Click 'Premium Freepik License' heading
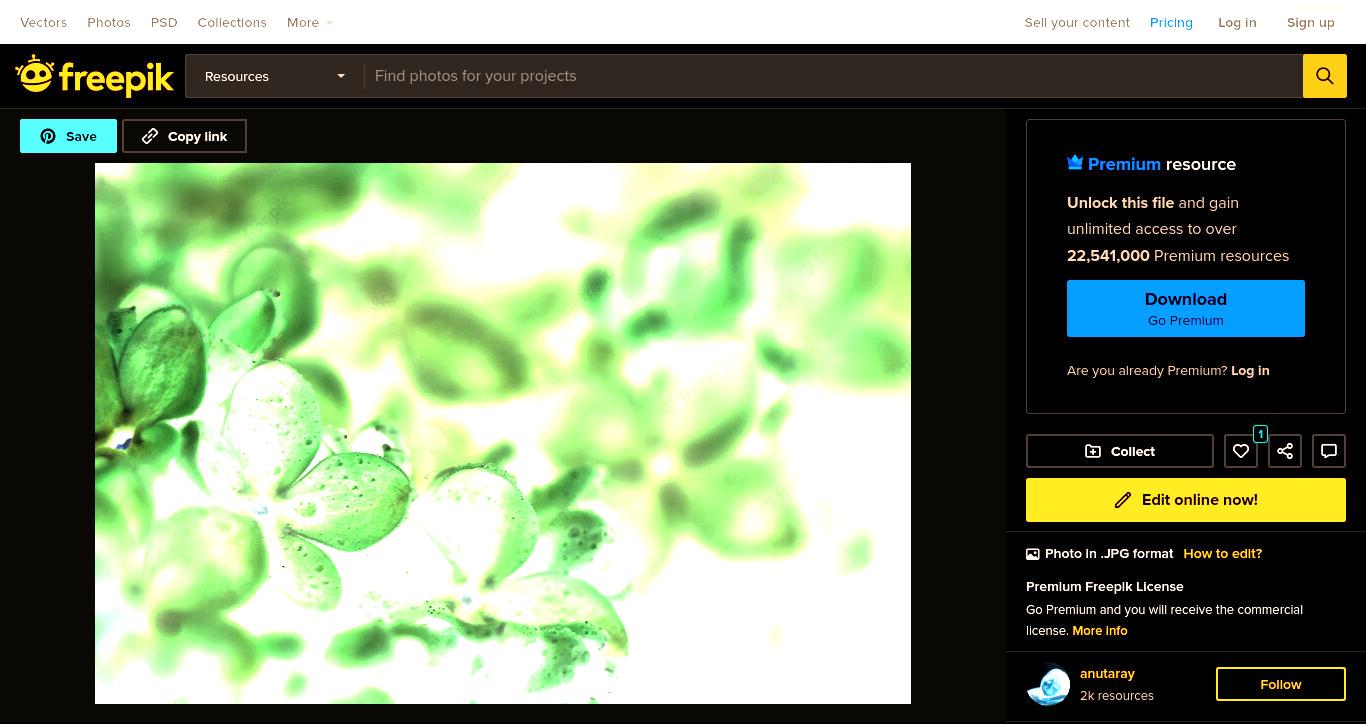1366x724 pixels. [x=1105, y=587]
